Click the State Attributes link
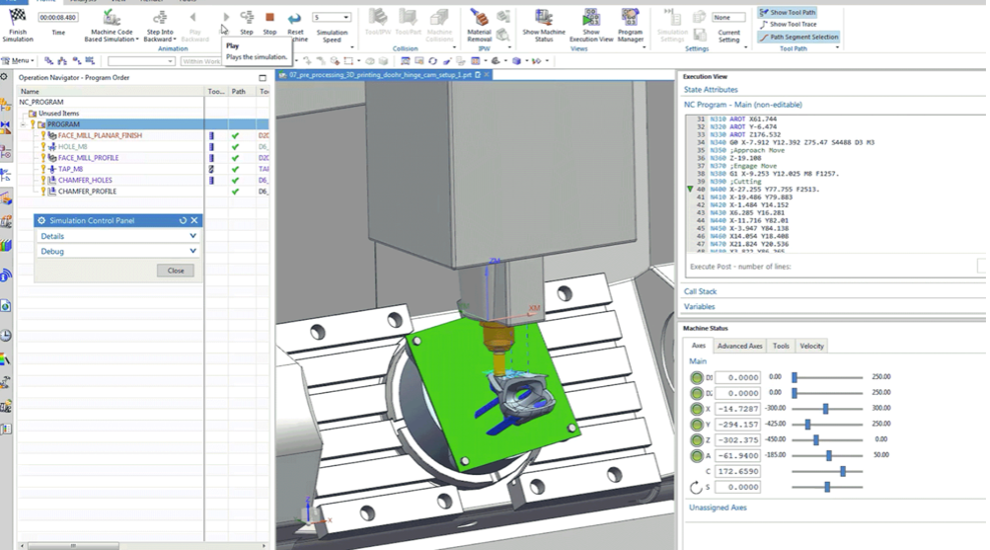Screen dimensions: 990x550 point(710,90)
